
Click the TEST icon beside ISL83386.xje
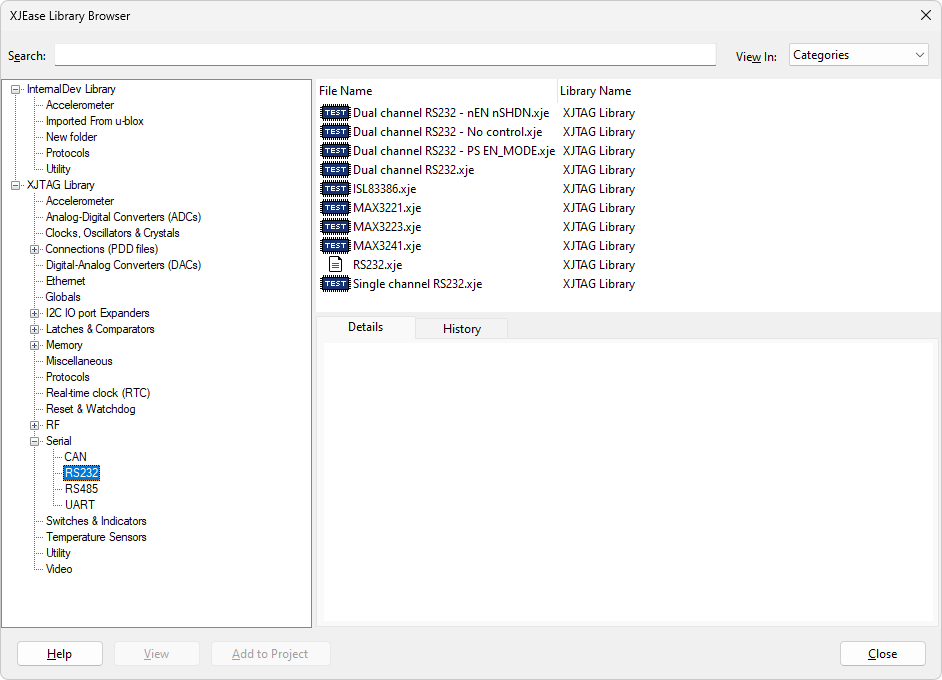(x=335, y=189)
